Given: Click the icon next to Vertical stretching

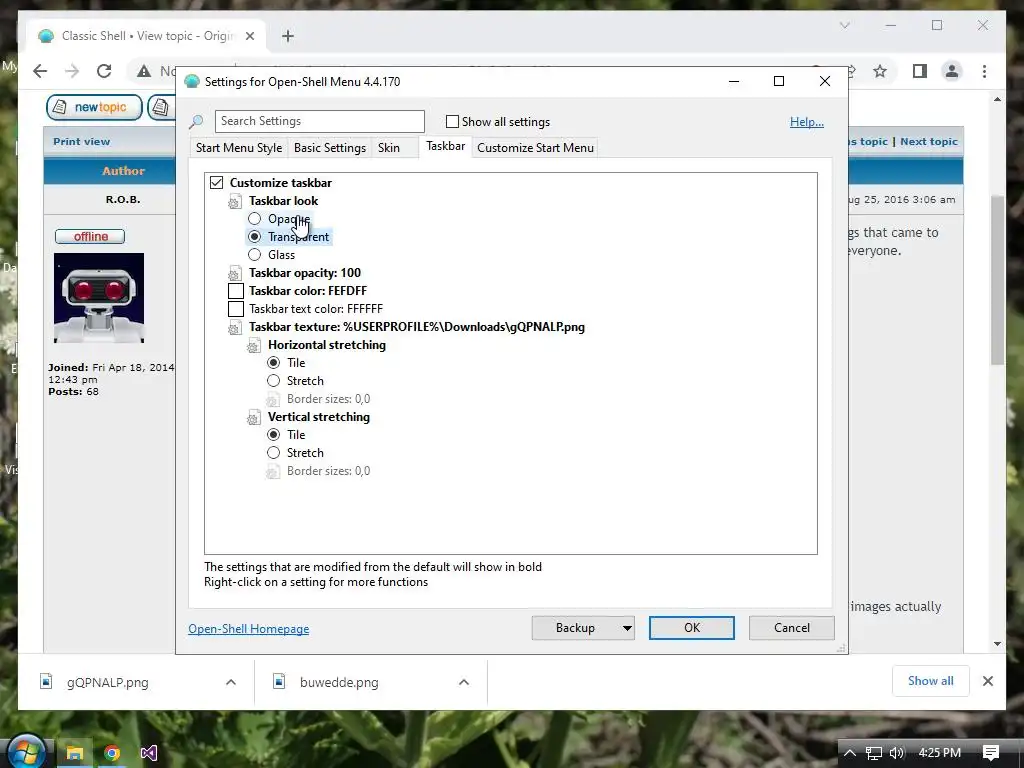Looking at the screenshot, I should (253, 418).
